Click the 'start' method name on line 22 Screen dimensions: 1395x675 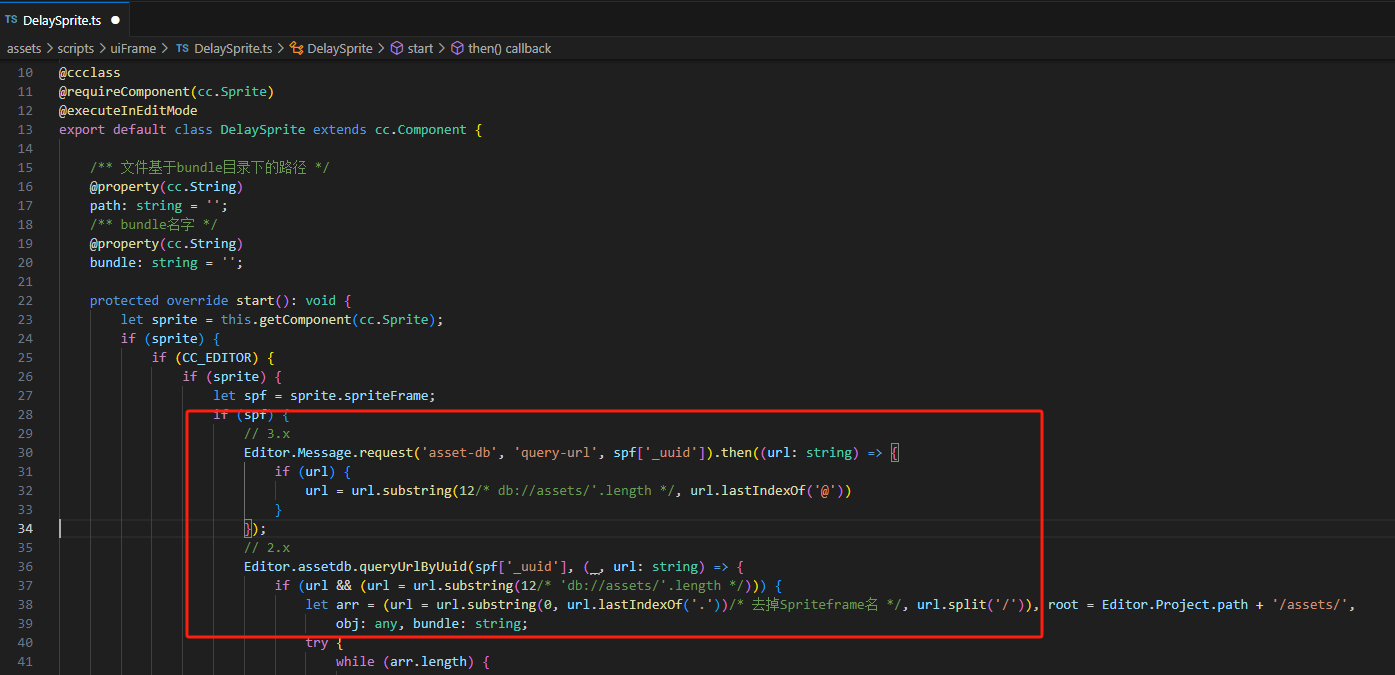(x=255, y=300)
